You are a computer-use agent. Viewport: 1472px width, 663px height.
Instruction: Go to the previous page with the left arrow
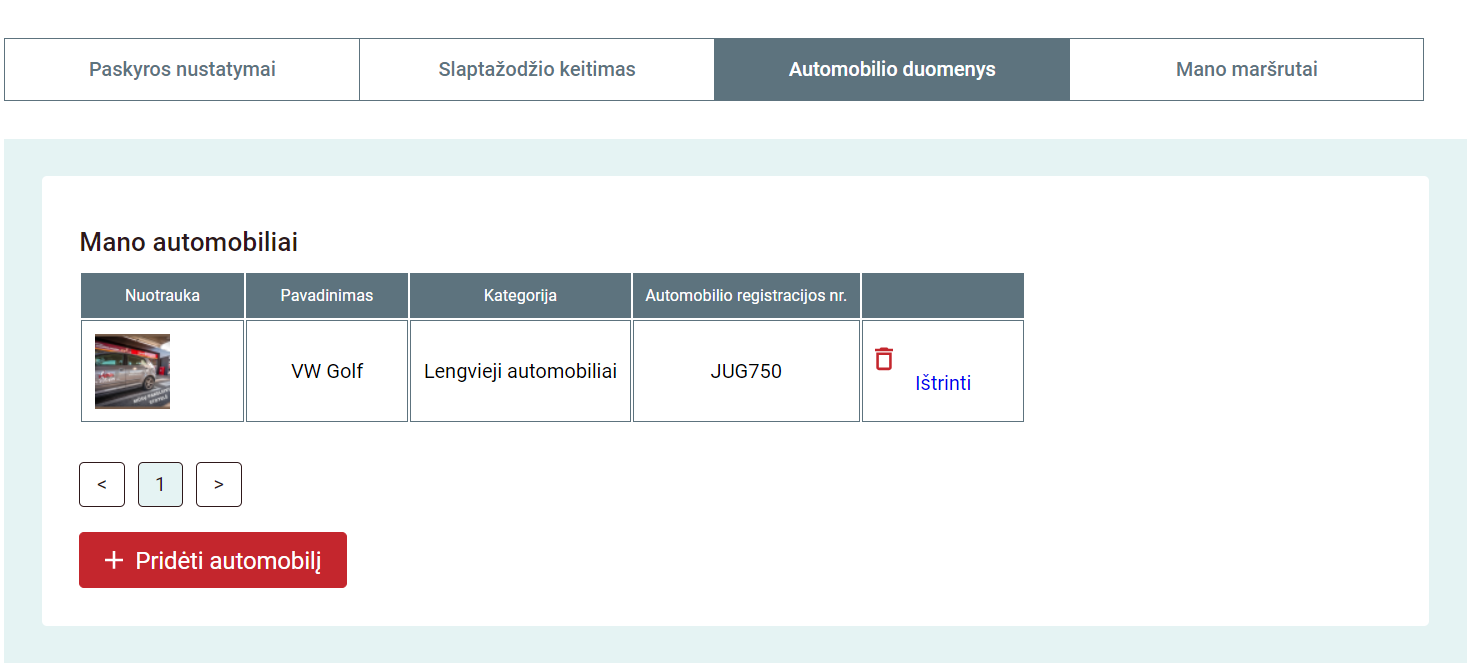(x=102, y=485)
